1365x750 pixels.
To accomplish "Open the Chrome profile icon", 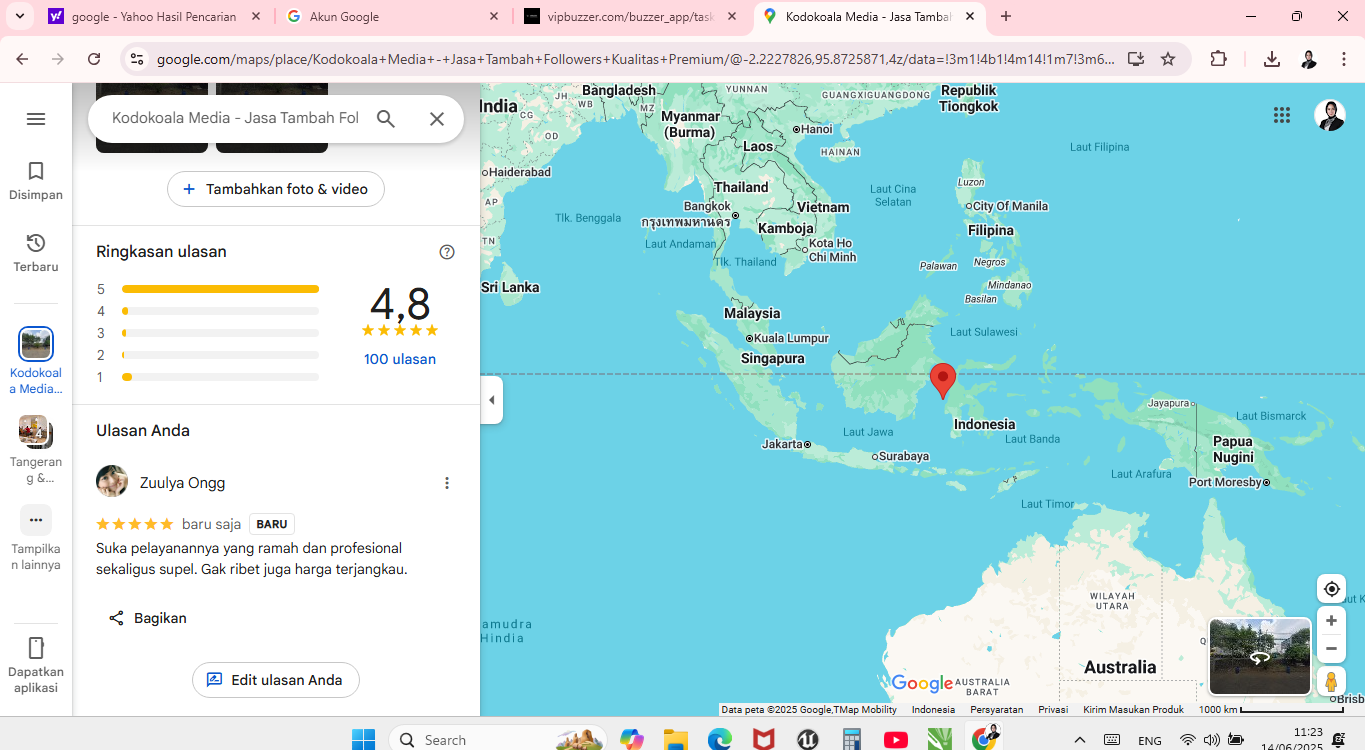I will pyautogui.click(x=1308, y=59).
